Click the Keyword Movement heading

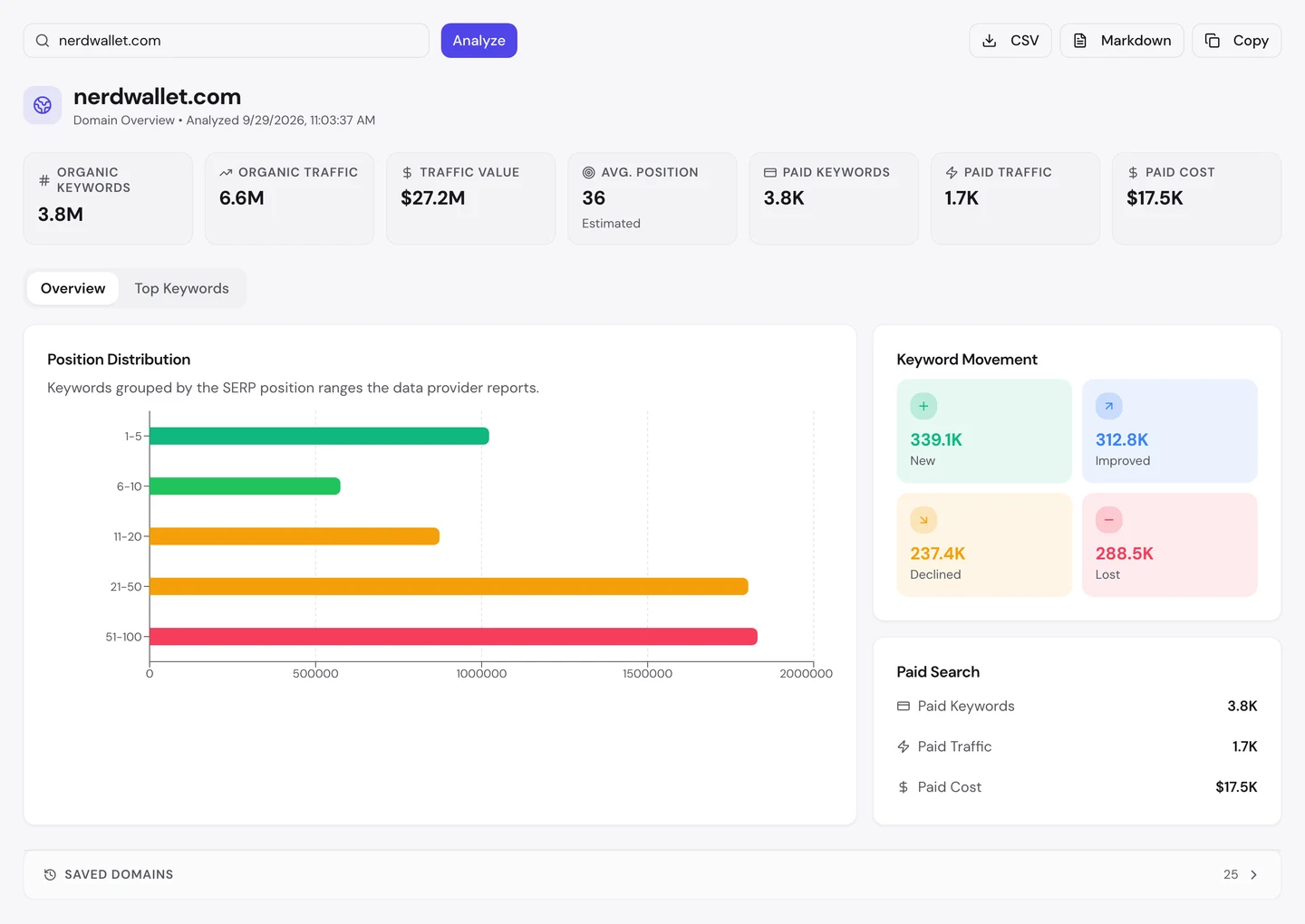pyautogui.click(x=967, y=360)
